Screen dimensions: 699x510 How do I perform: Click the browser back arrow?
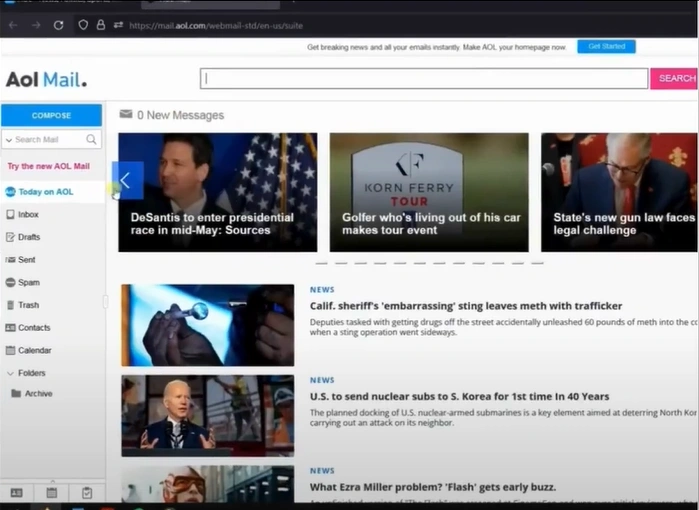pos(13,25)
